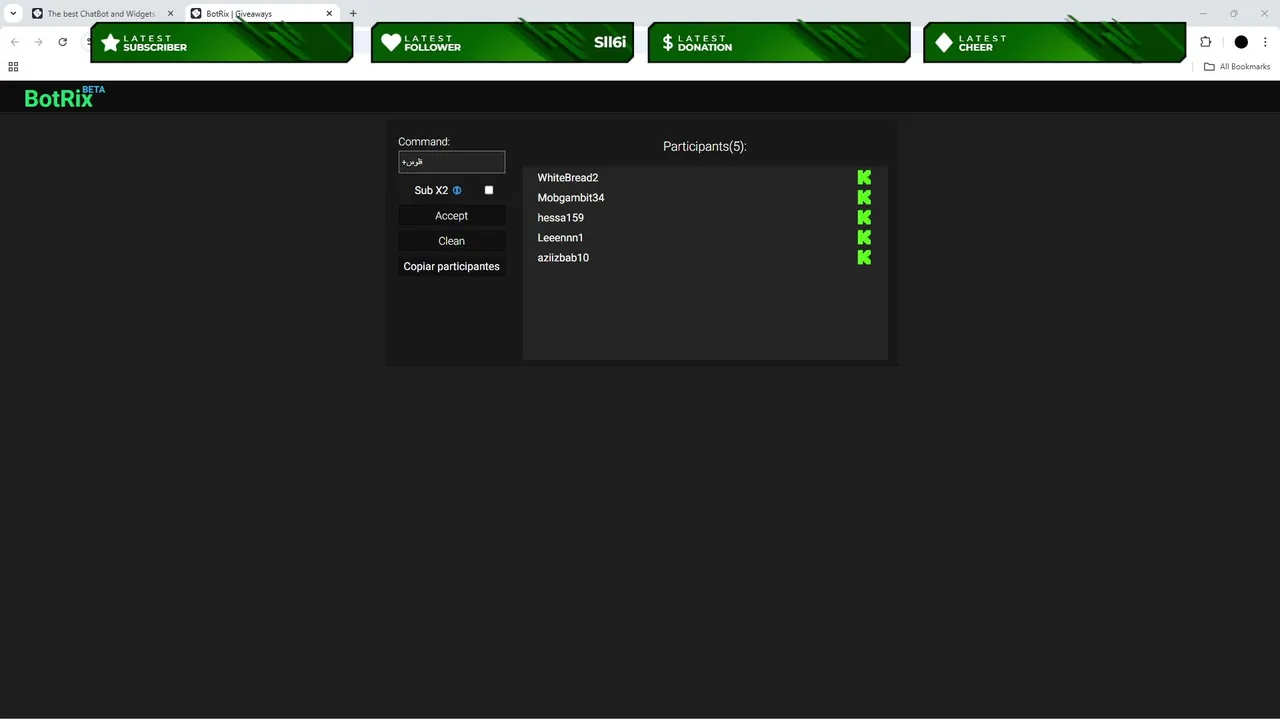Select participant aziizbab10
Viewport: 1280px width, 720px height.
coord(563,258)
